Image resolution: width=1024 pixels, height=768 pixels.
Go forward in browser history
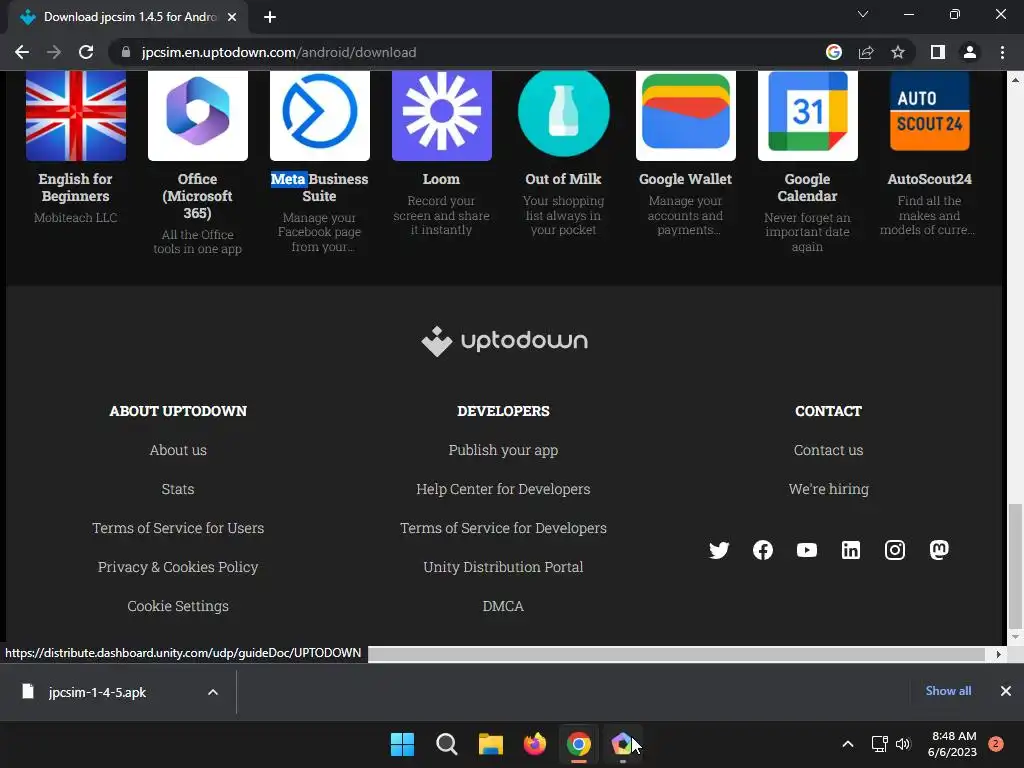[54, 52]
